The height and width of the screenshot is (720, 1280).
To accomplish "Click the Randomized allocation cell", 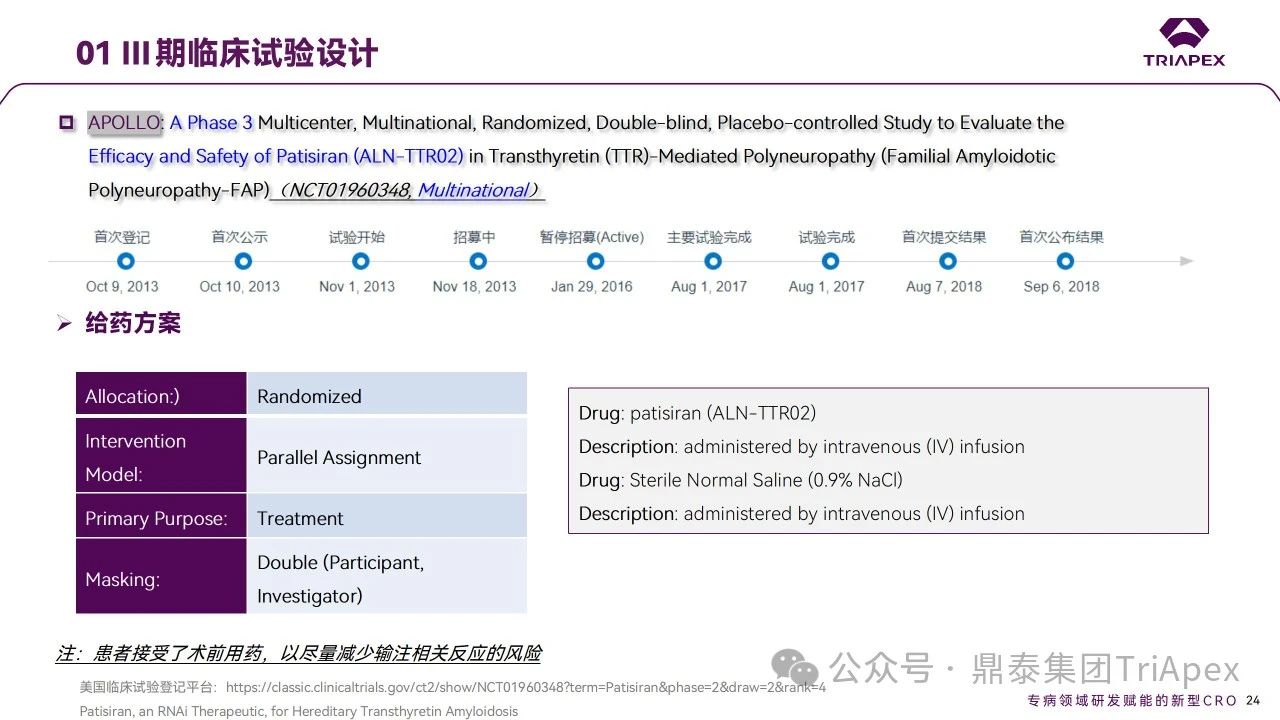I will (x=386, y=396).
